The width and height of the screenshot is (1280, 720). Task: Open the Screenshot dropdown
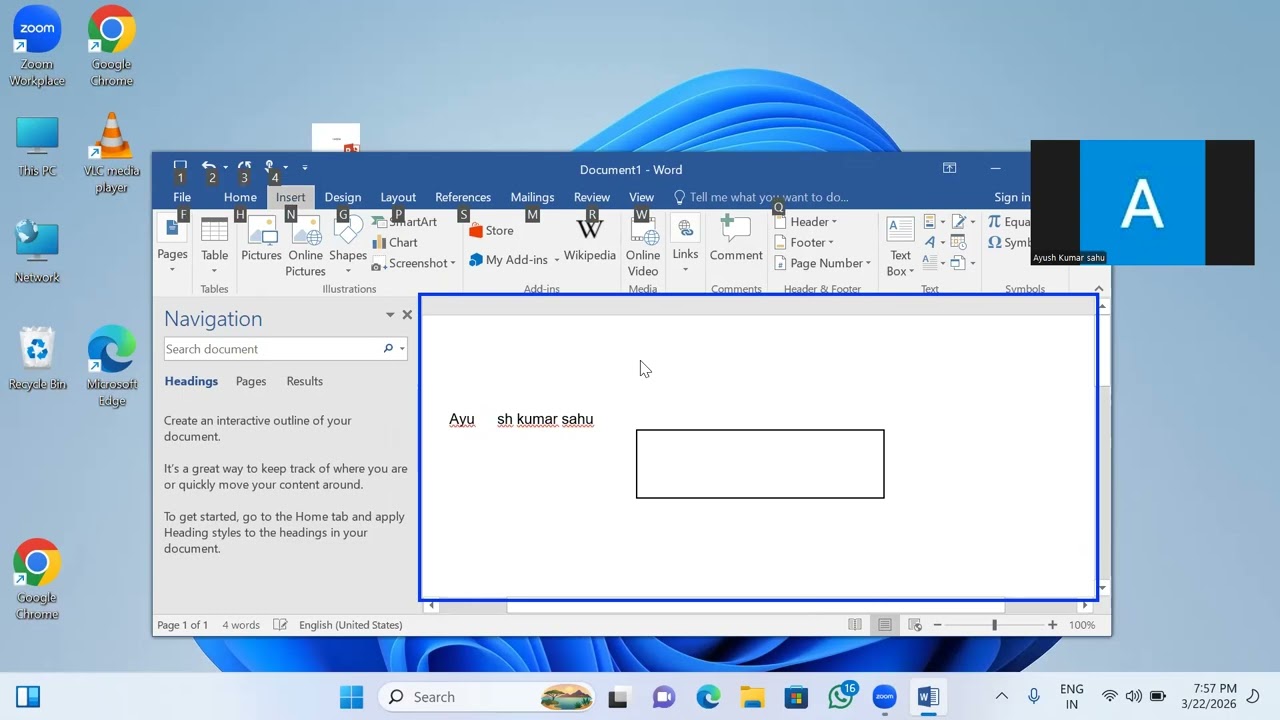click(413, 263)
